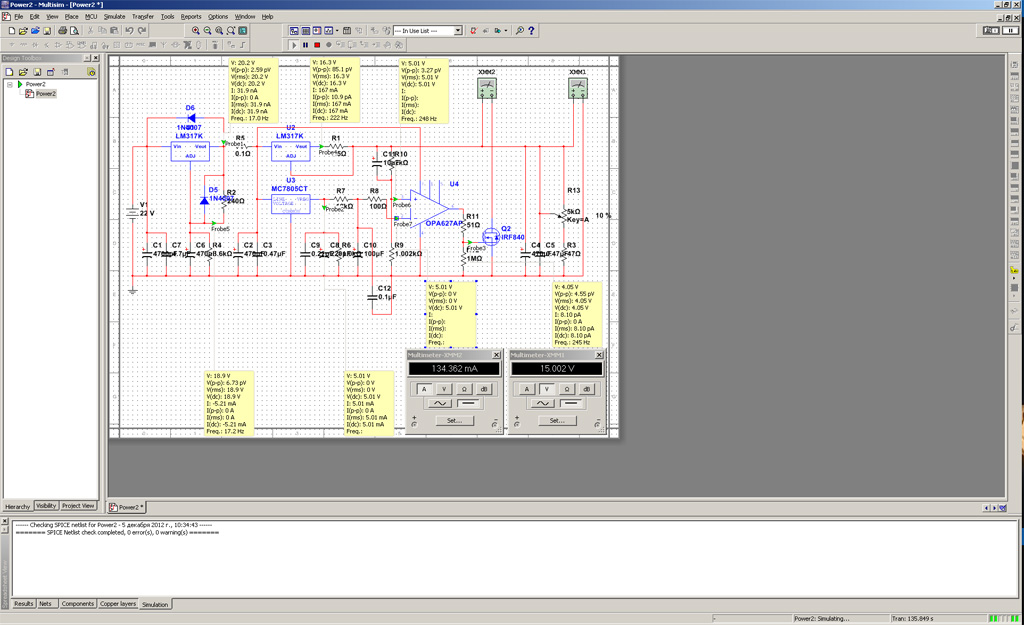Switch Multimeter-XMM2 to AC sine mode

pos(440,403)
